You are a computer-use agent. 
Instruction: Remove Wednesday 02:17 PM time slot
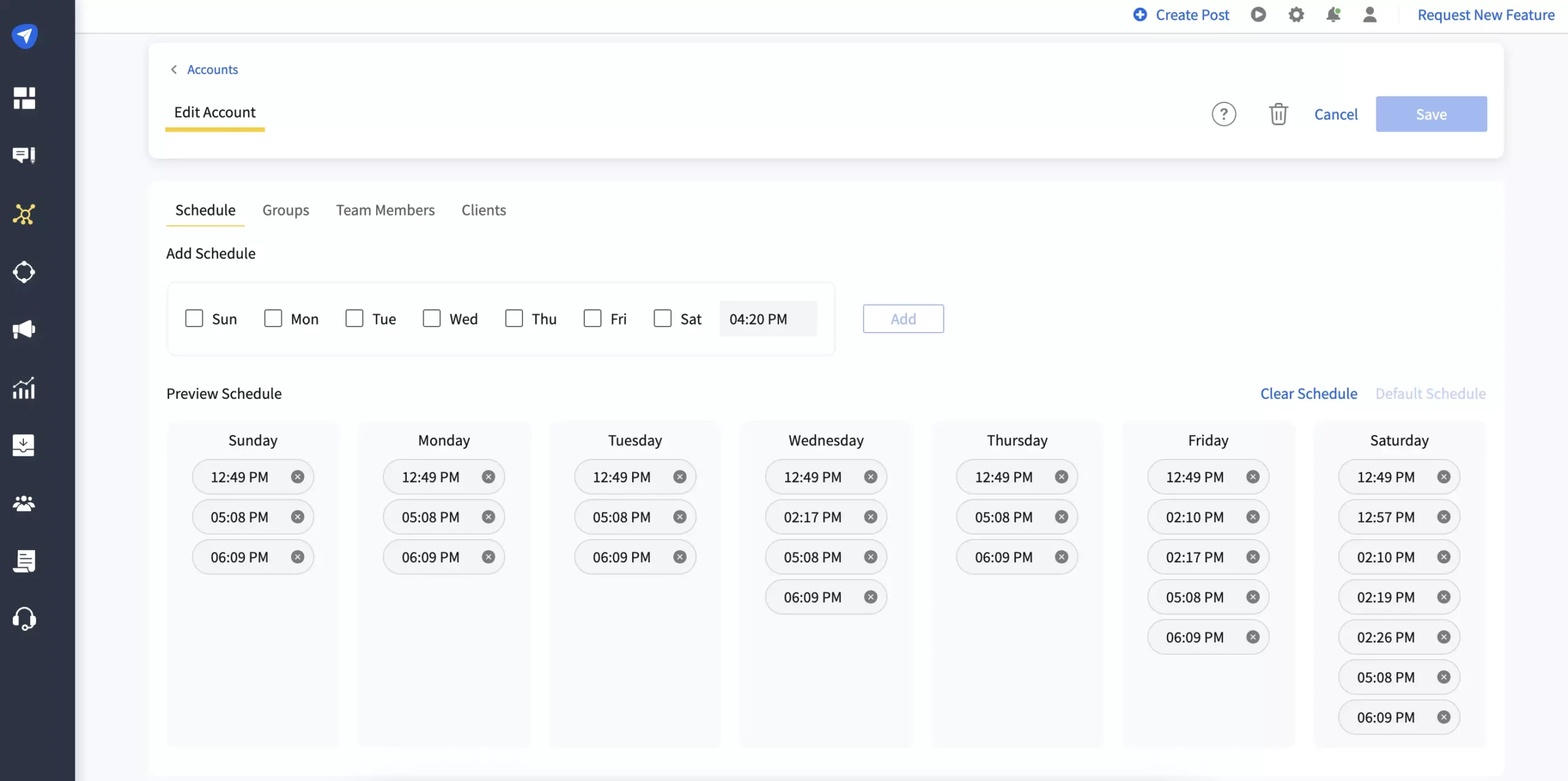point(870,517)
